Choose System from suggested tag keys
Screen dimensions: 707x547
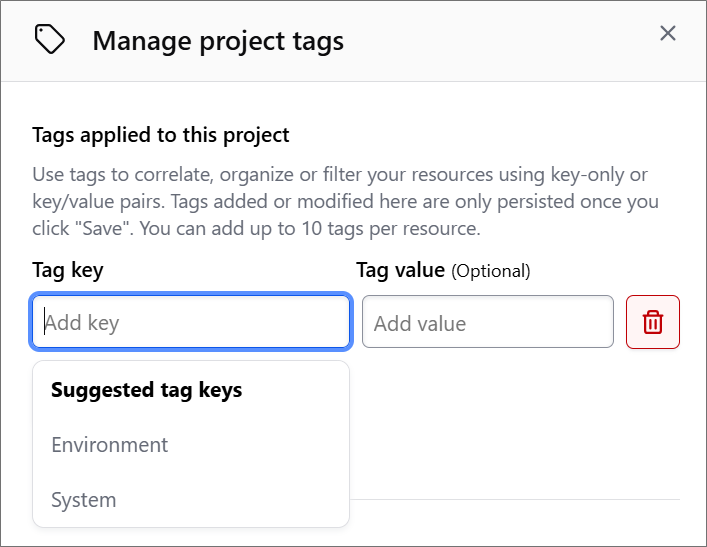click(x=83, y=500)
